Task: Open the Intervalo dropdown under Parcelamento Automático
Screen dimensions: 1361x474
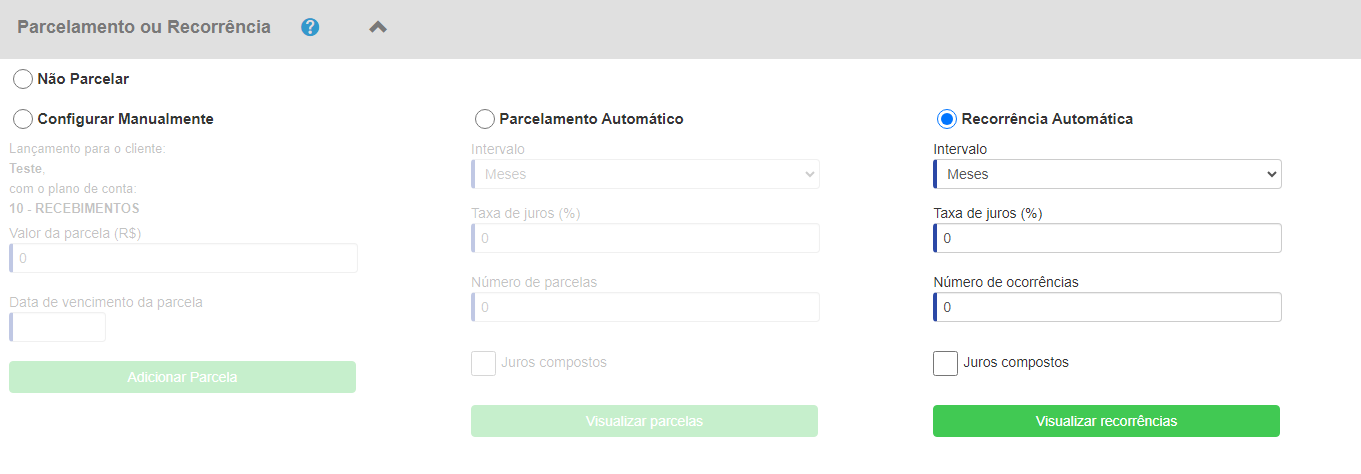Action: pyautogui.click(x=645, y=174)
